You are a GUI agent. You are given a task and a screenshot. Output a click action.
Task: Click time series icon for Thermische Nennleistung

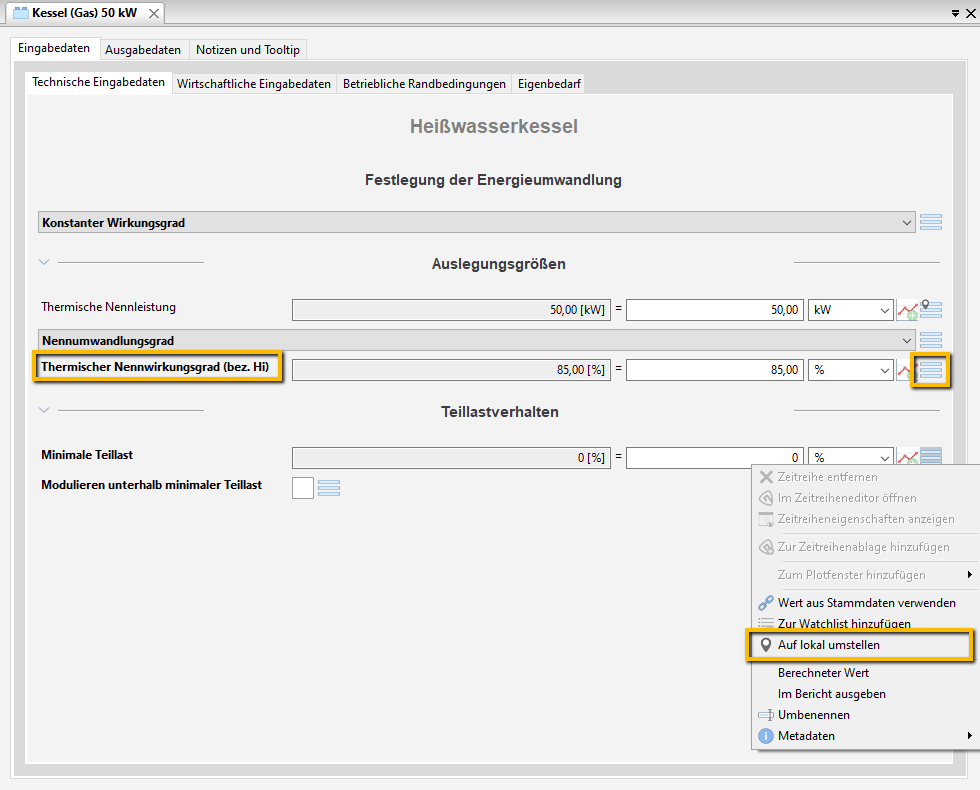[907, 310]
